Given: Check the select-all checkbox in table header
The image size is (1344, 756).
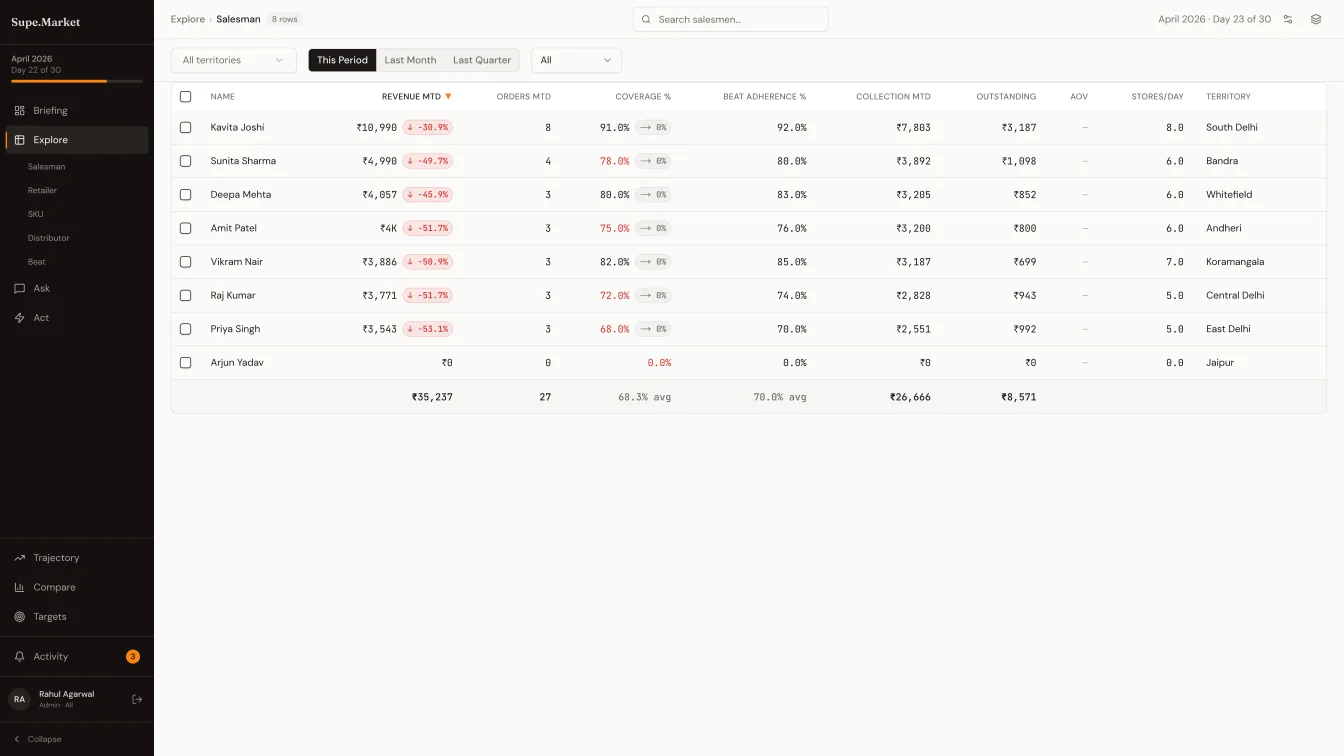Looking at the screenshot, I should (x=185, y=96).
